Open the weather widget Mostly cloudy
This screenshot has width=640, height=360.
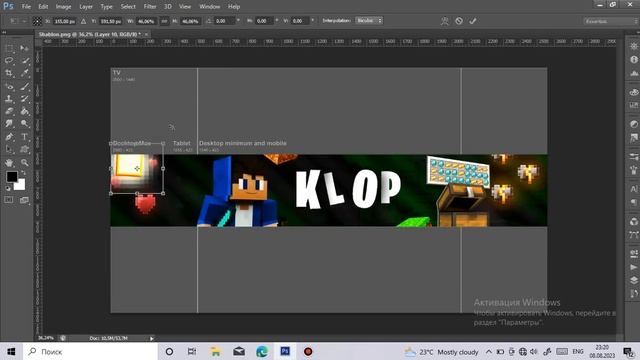442,351
